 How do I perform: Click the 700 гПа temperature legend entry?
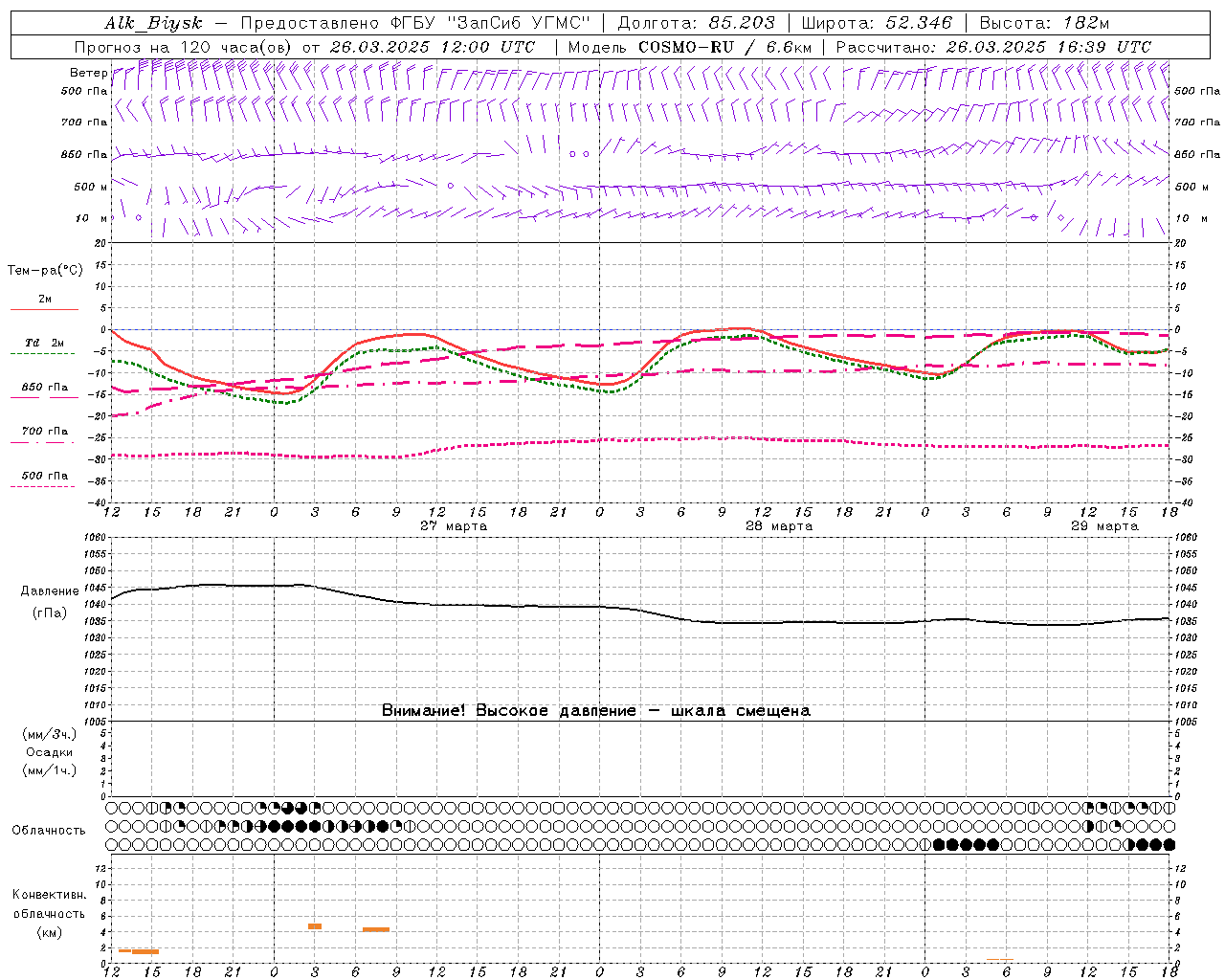(x=45, y=432)
